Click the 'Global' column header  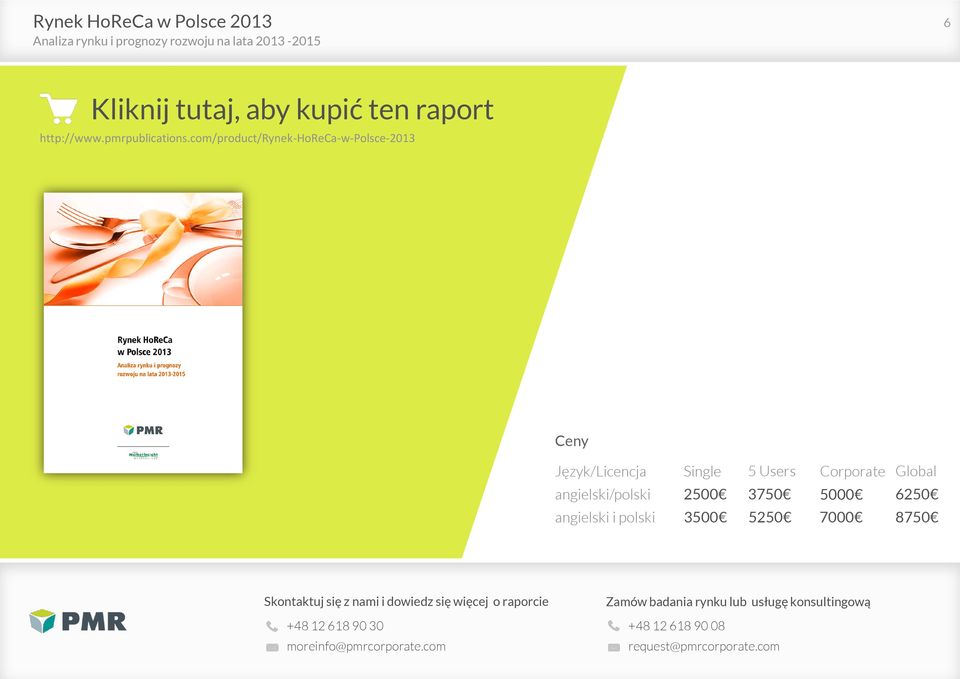click(915, 471)
